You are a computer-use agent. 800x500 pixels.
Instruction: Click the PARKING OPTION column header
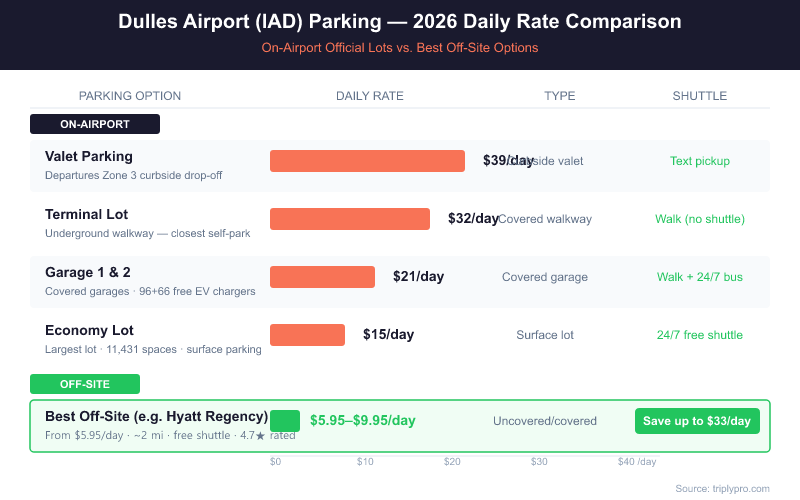coord(130,96)
